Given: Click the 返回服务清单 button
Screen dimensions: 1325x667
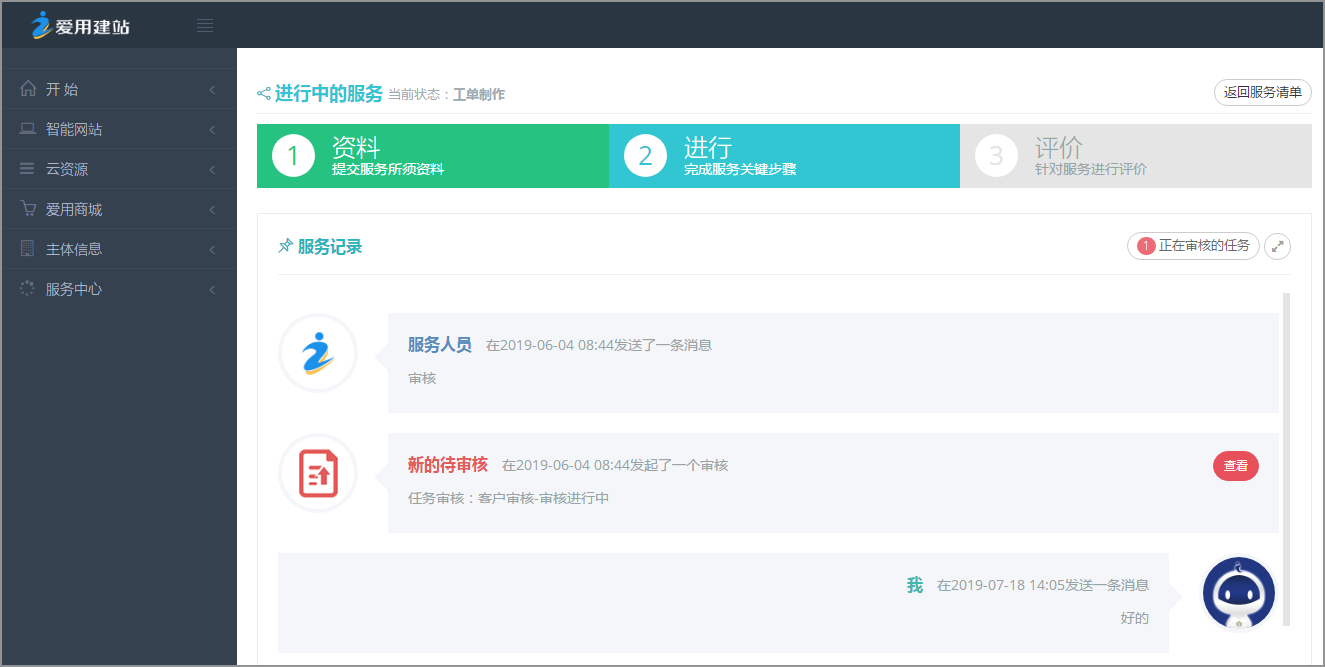Looking at the screenshot, I should 1263,93.
